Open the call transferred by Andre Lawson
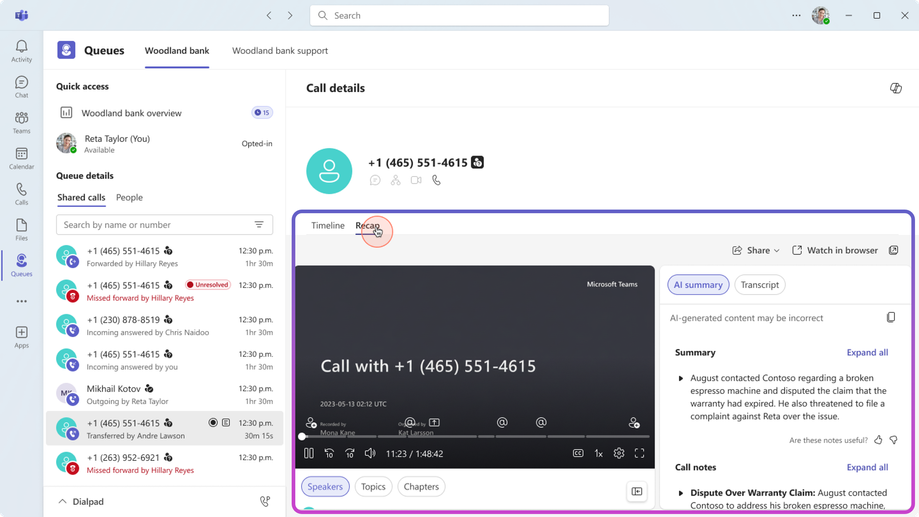Viewport: 919px width, 517px height. [x=164, y=428]
